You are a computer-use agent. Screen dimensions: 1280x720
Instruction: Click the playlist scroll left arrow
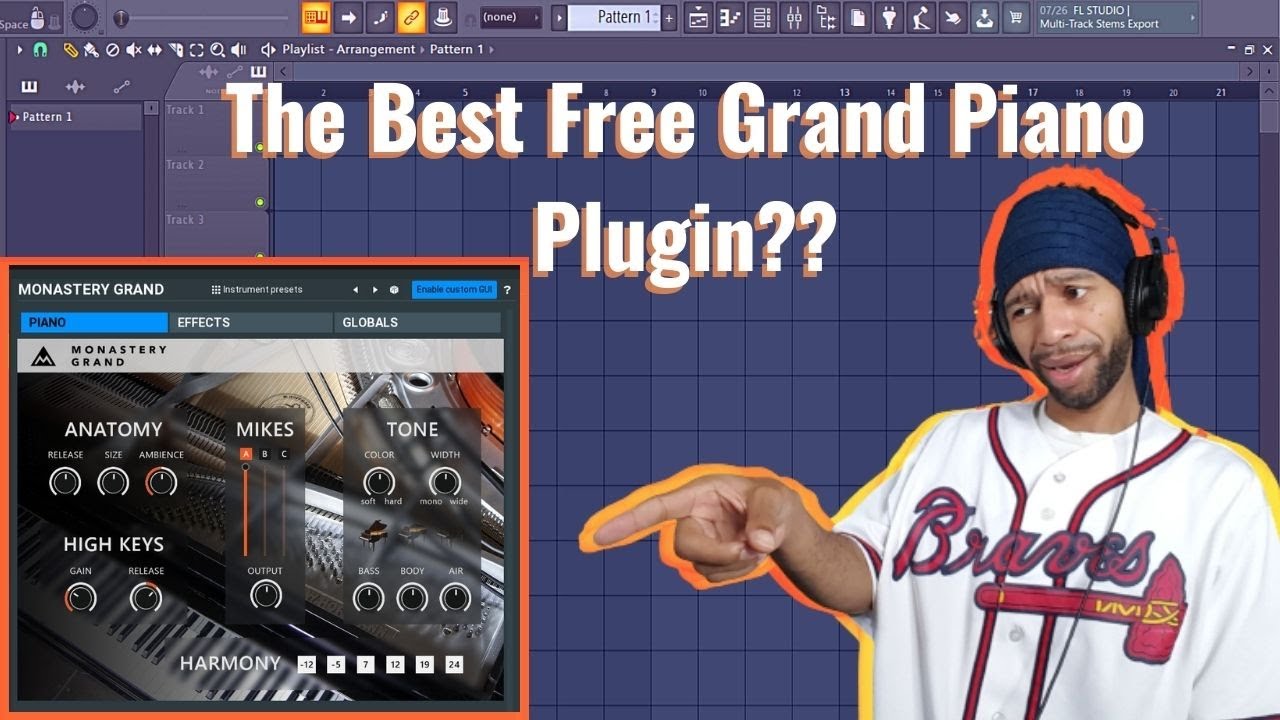(283, 71)
